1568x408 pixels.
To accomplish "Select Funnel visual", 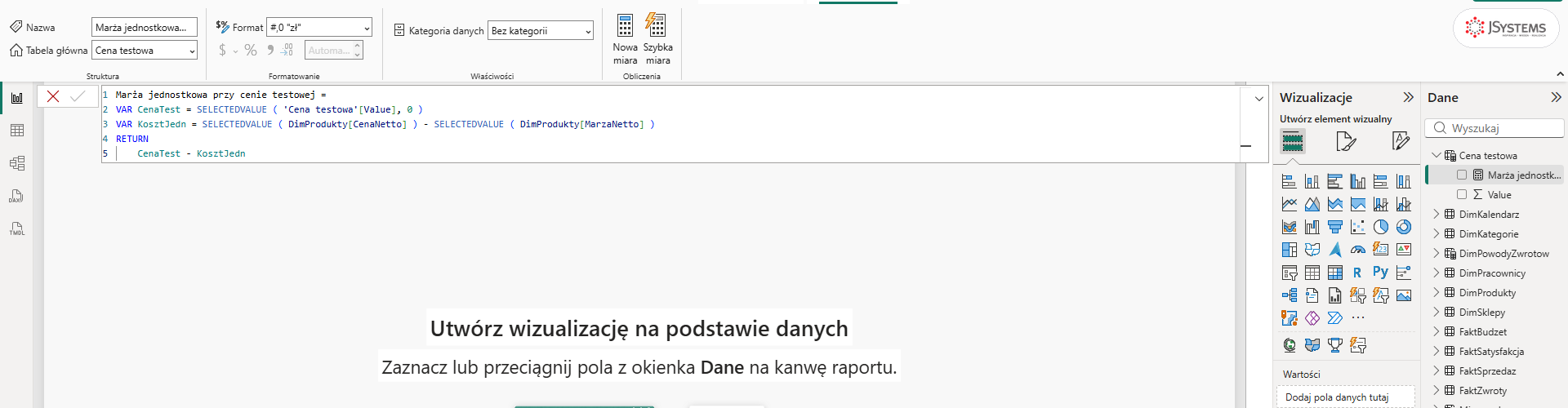I will (1335, 227).
